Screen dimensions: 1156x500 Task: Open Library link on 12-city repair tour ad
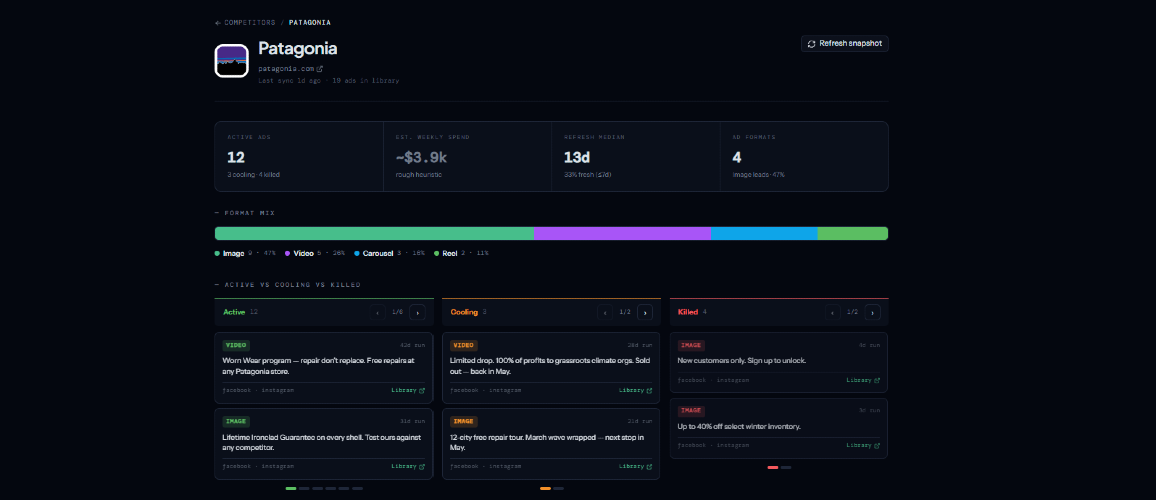(636, 466)
